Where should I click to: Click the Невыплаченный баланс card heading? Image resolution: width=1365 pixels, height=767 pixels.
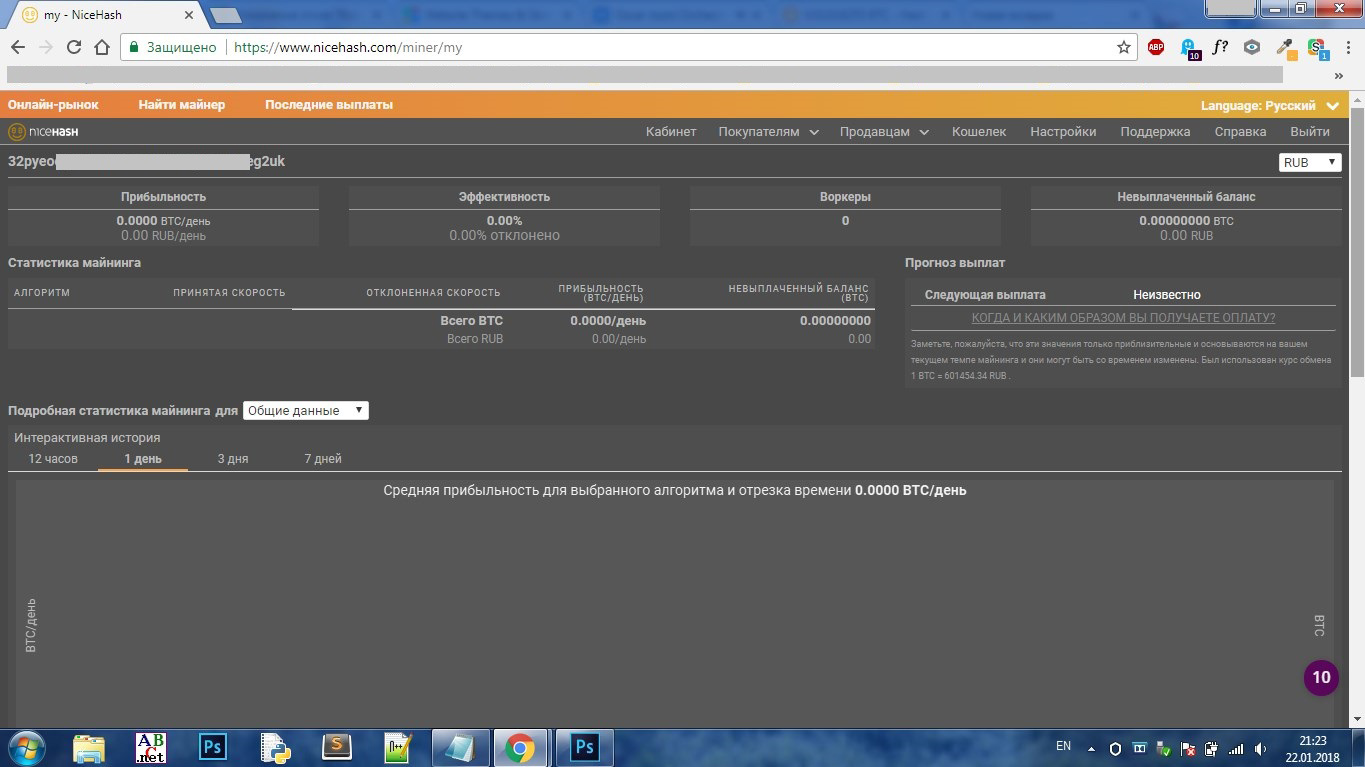tap(1186, 197)
